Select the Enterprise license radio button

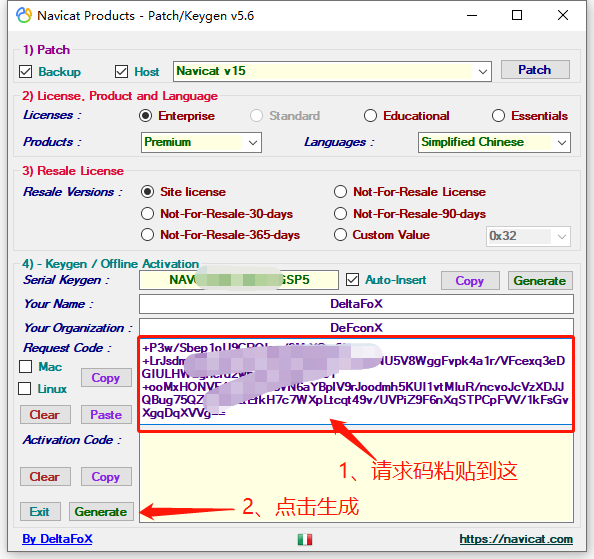[x=145, y=116]
